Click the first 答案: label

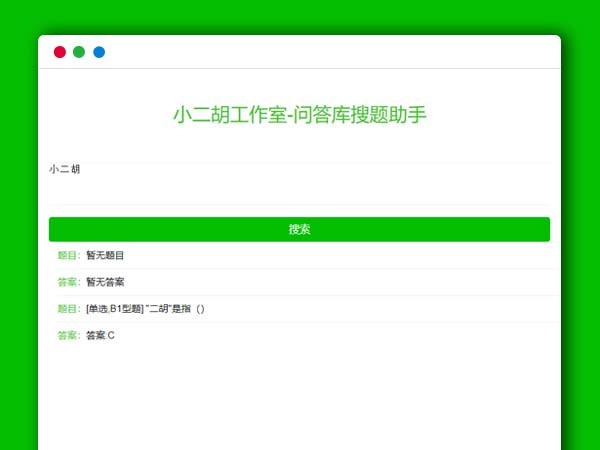coord(69,282)
